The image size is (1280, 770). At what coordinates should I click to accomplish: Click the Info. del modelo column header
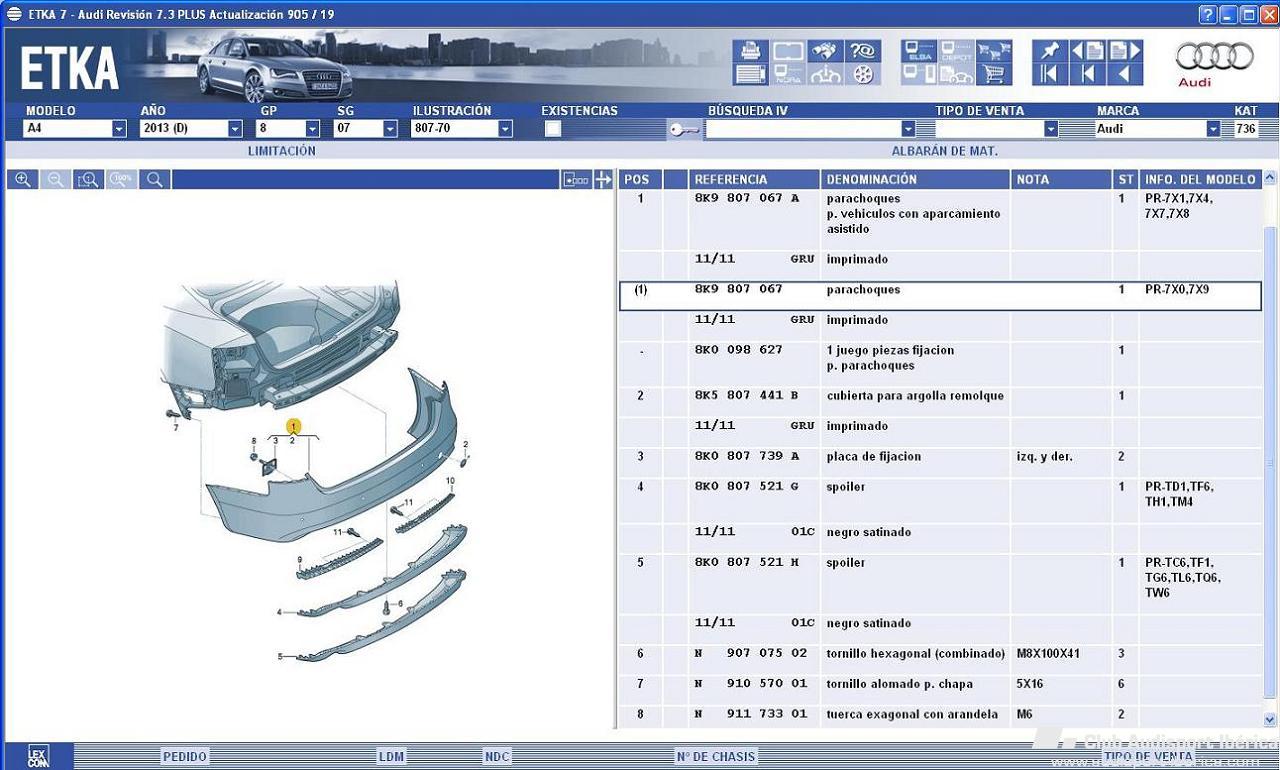coord(1200,179)
